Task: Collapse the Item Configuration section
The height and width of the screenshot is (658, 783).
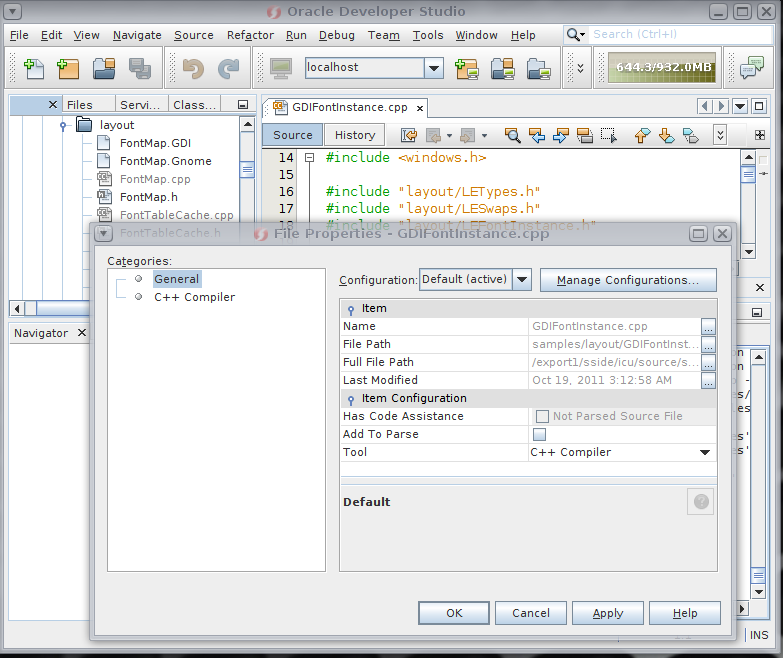Action: click(x=350, y=398)
